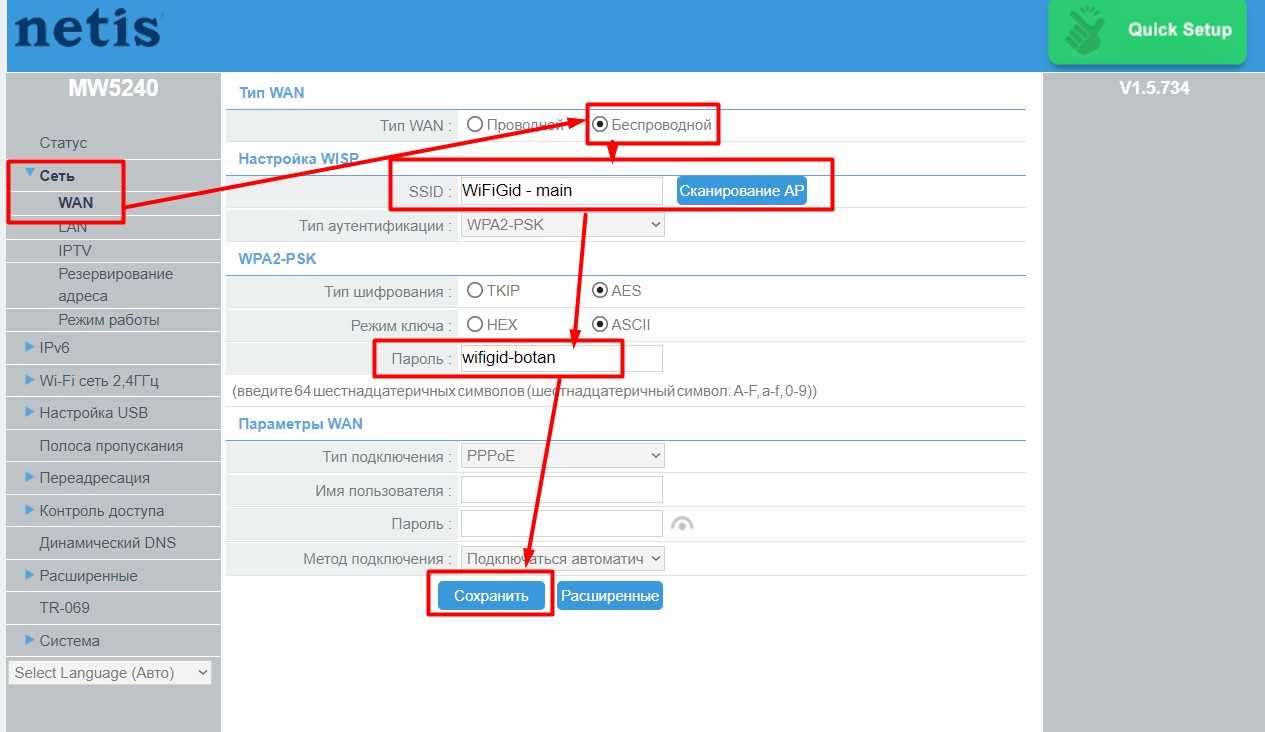Choose HEX key mode radio
Viewport: 1265px width, 732px height.
point(475,324)
